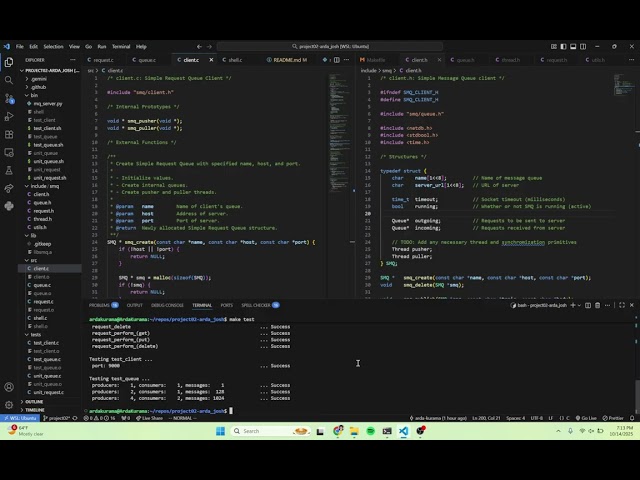Toggle Go Live server in status bar
This screenshot has width=640, height=480.
coord(586,418)
